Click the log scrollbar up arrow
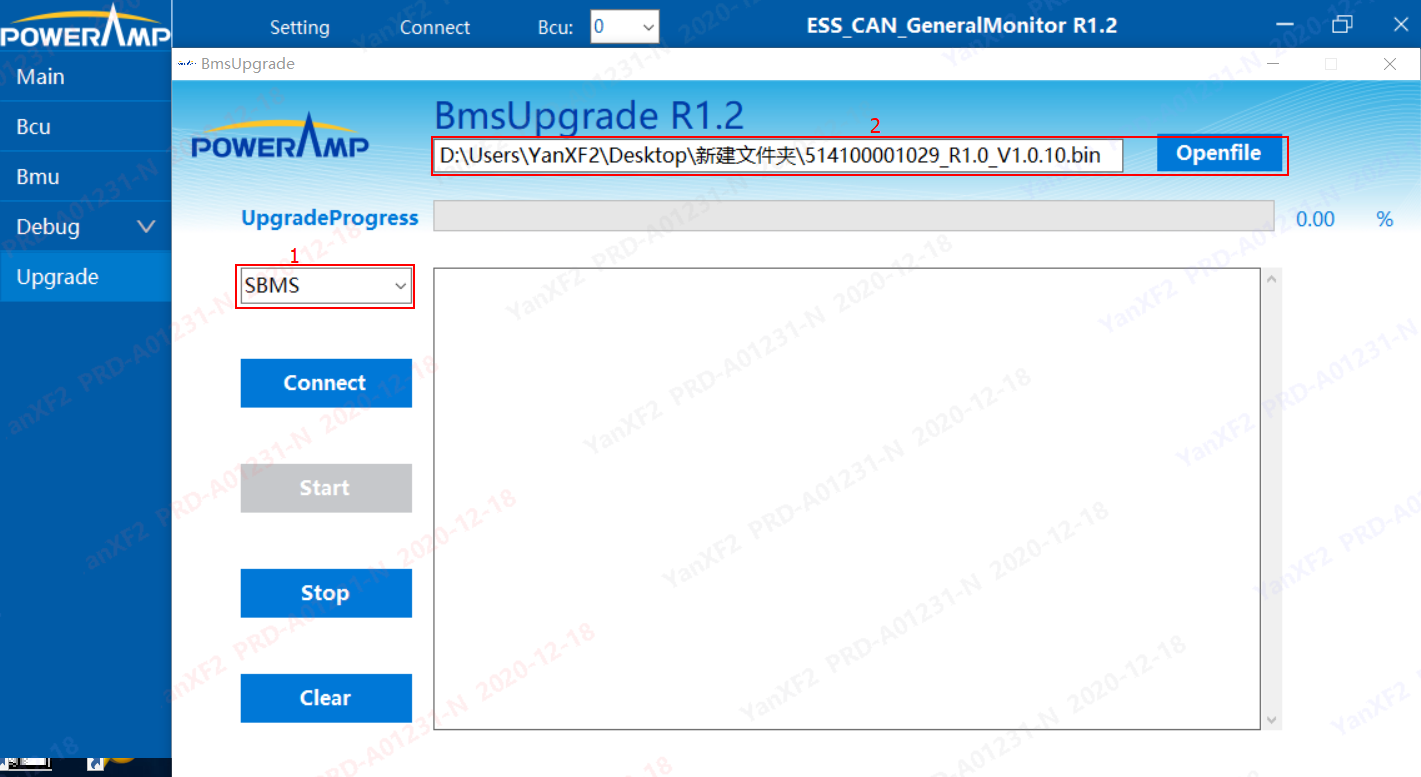 click(1271, 279)
